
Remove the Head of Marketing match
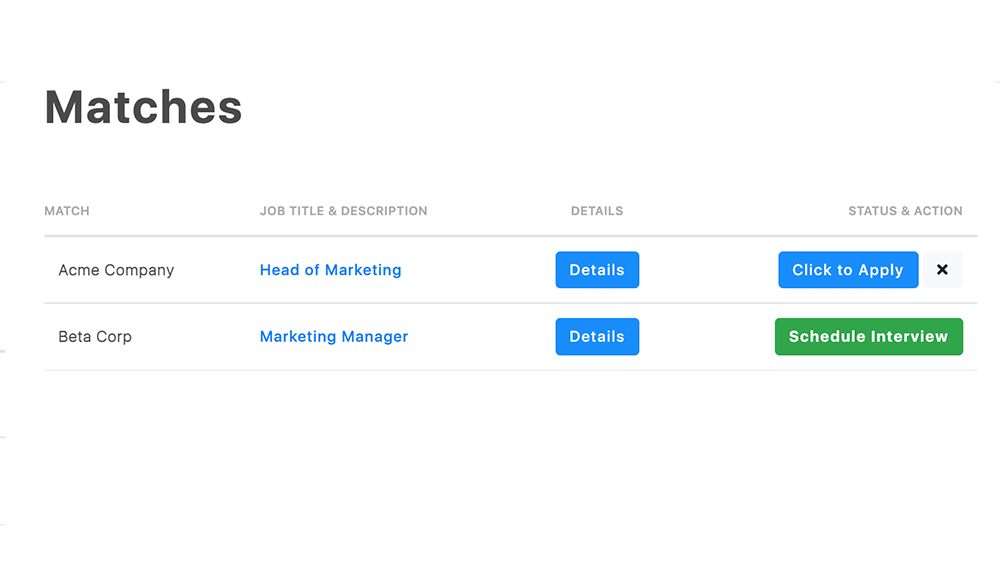coord(942,270)
